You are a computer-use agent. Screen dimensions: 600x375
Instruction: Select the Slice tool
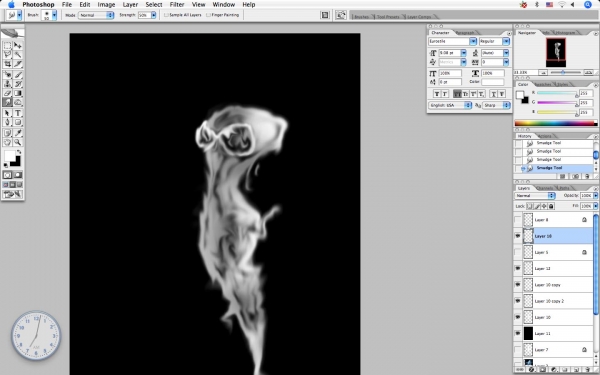[18, 64]
